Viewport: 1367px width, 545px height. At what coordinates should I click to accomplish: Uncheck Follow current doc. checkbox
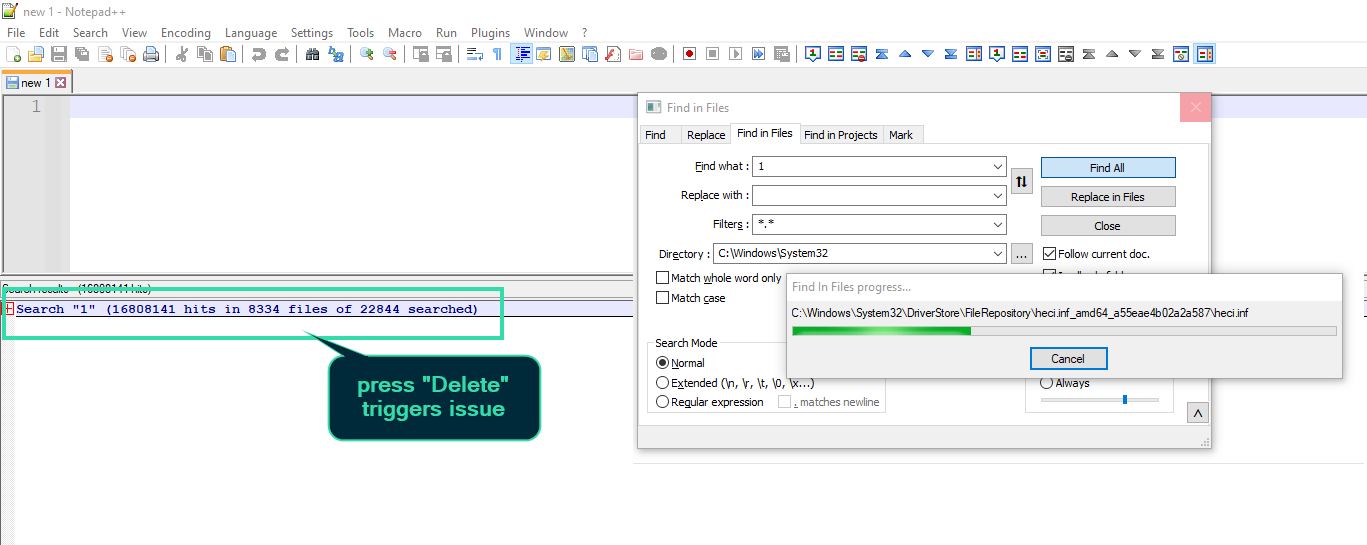[x=1049, y=254]
